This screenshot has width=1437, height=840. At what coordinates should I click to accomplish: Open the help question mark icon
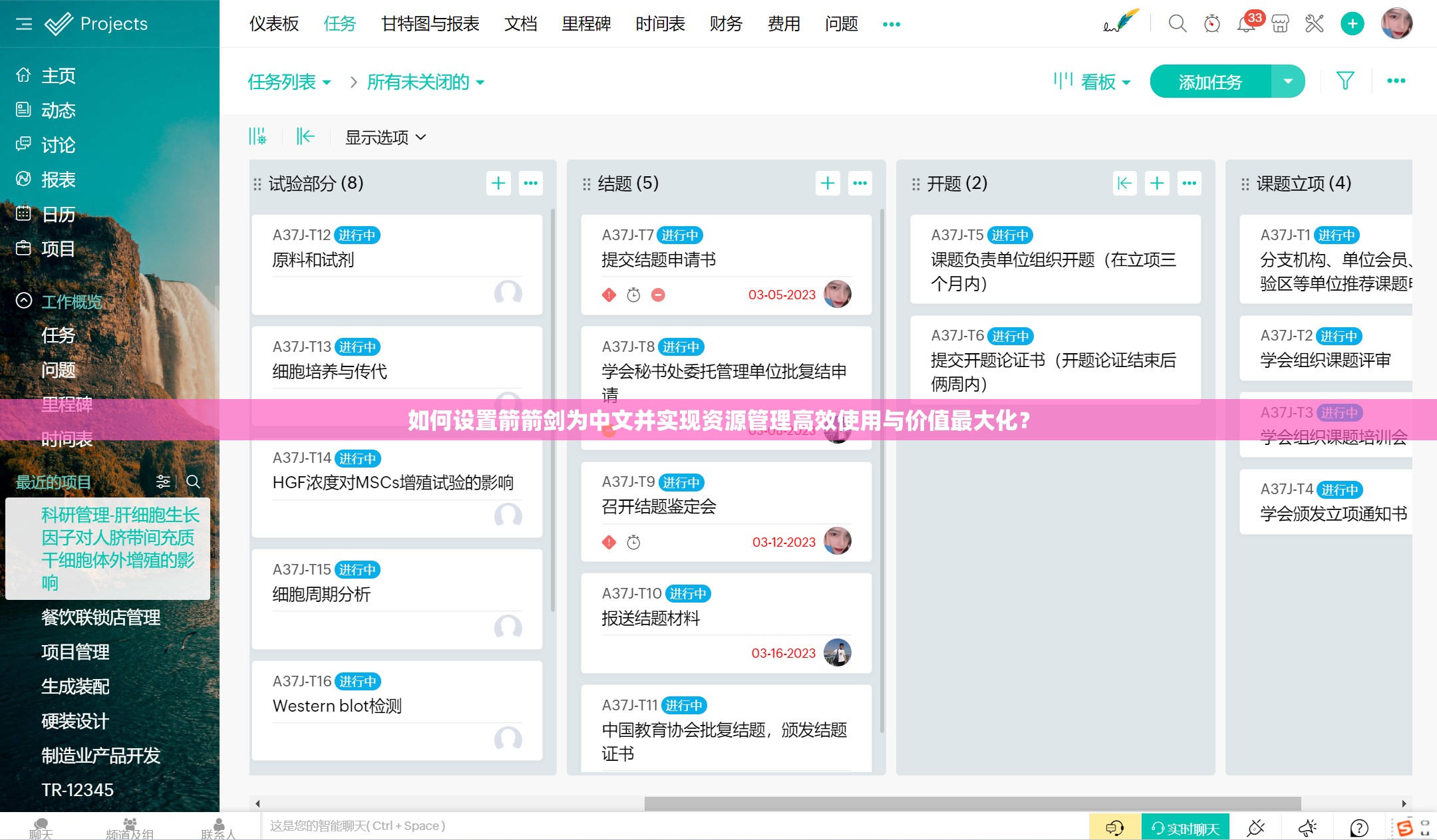pos(1358,827)
